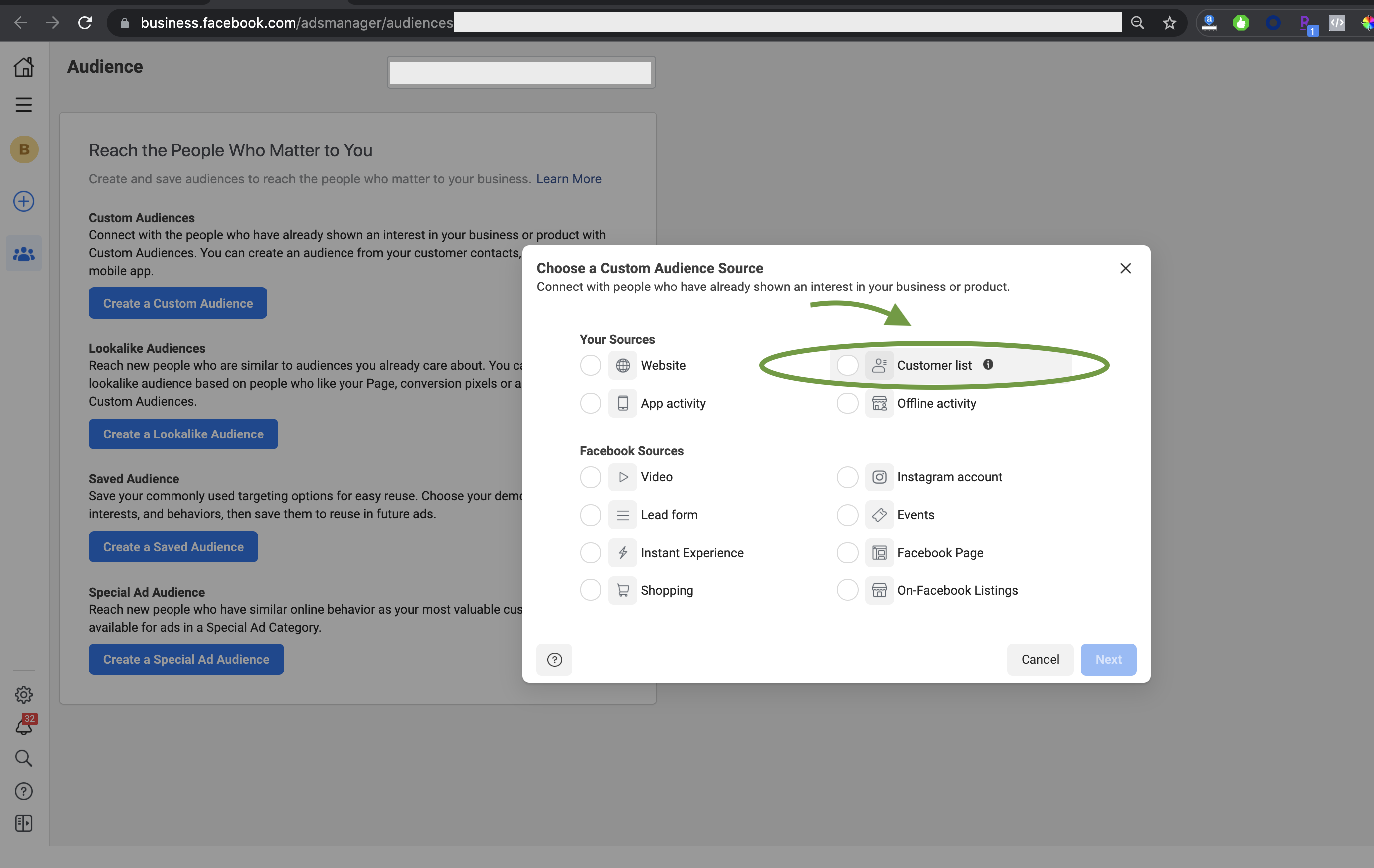
Task: Click the Instant Experience lightning icon
Action: tap(623, 553)
